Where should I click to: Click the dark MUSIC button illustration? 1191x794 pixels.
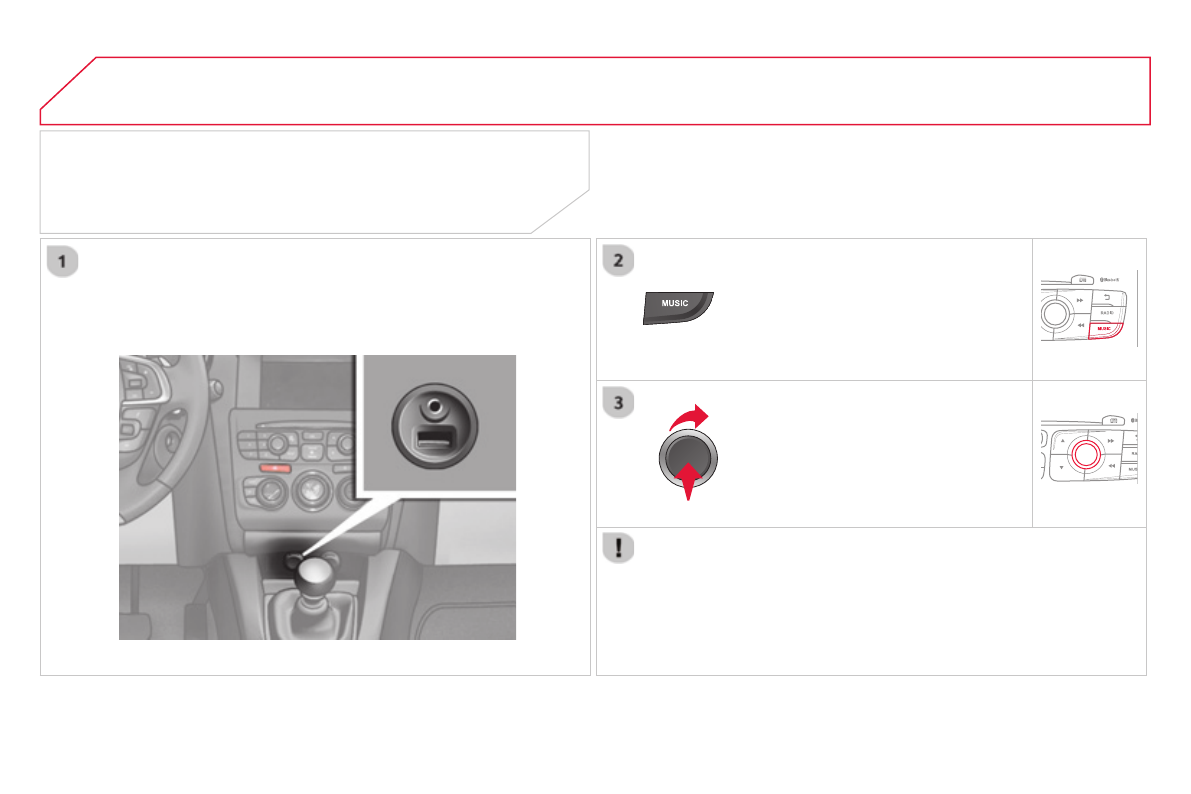(x=678, y=307)
